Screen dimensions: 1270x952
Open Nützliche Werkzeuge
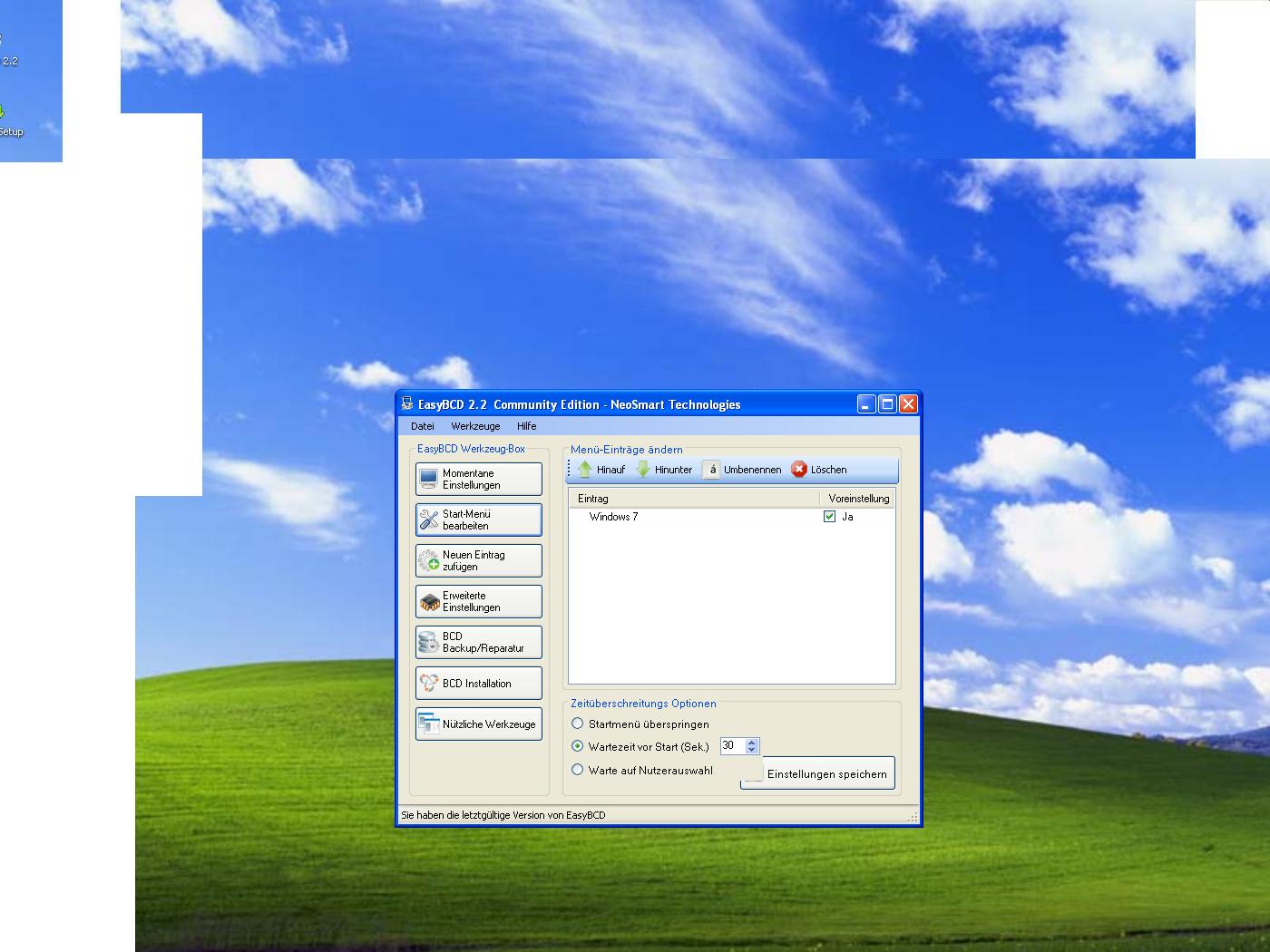[x=479, y=724]
